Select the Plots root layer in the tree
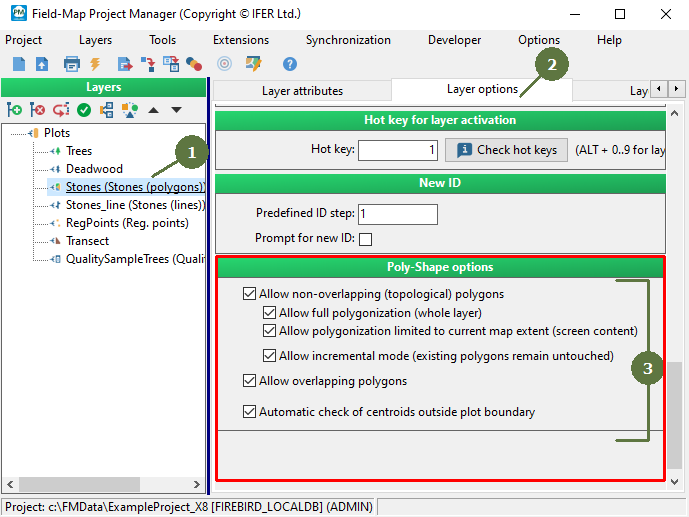The image size is (689, 517). pos(57,133)
